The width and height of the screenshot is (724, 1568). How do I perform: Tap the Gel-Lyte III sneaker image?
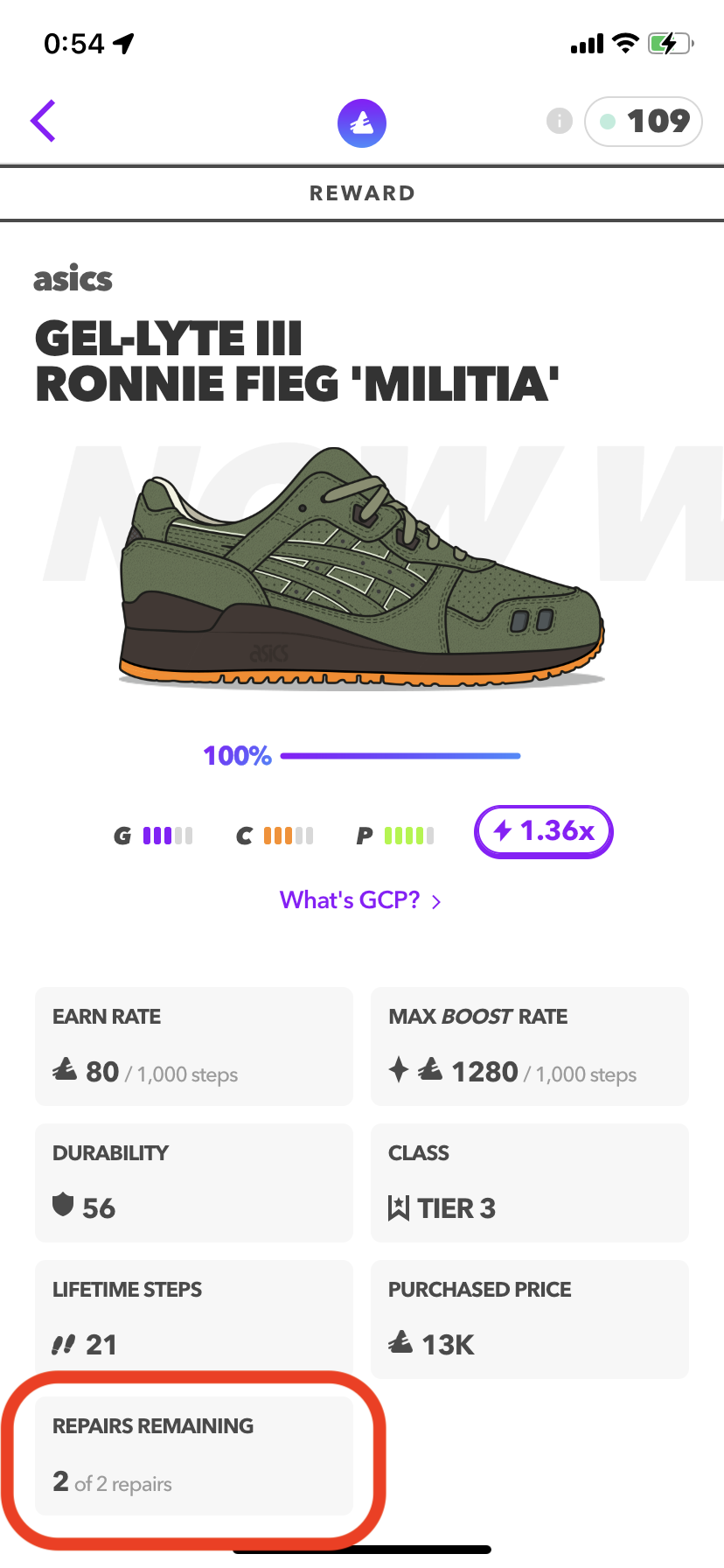pos(362,569)
